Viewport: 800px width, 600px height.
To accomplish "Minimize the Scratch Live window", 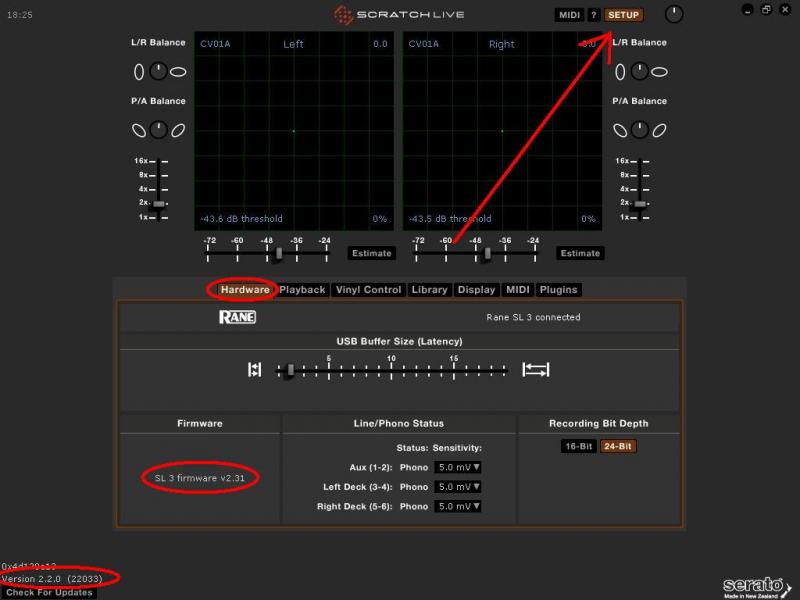I will [x=747, y=10].
